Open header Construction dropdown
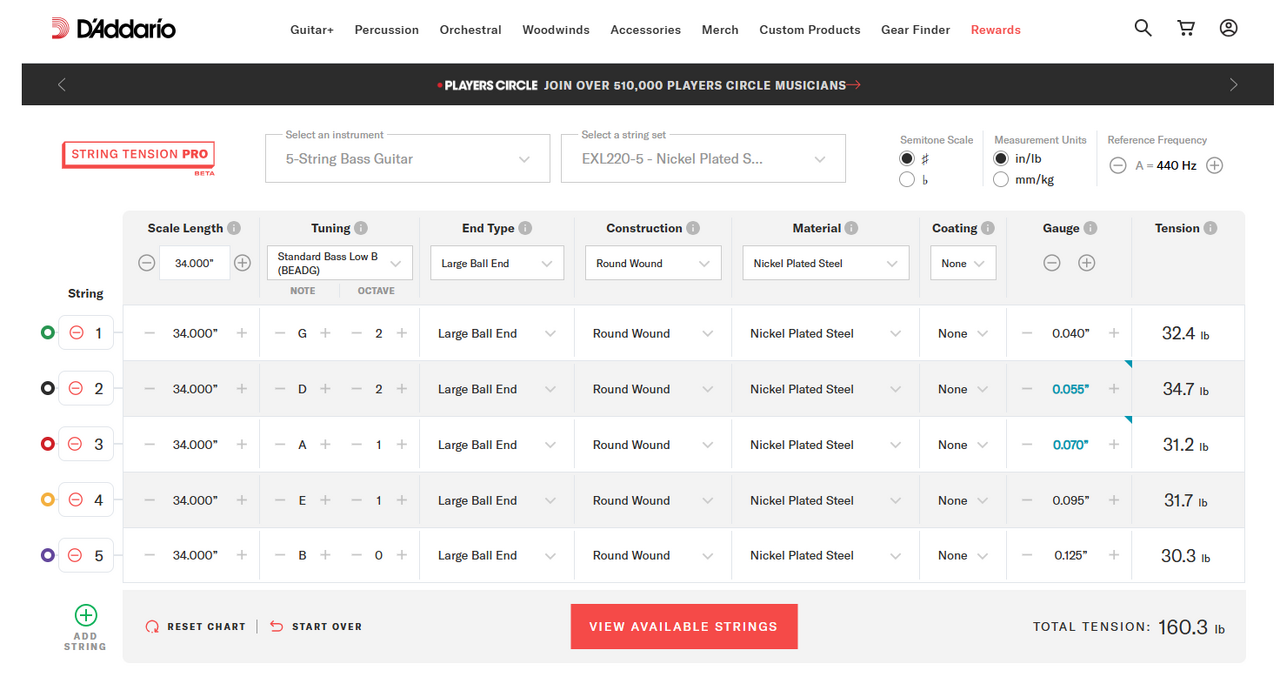 pyautogui.click(x=653, y=263)
